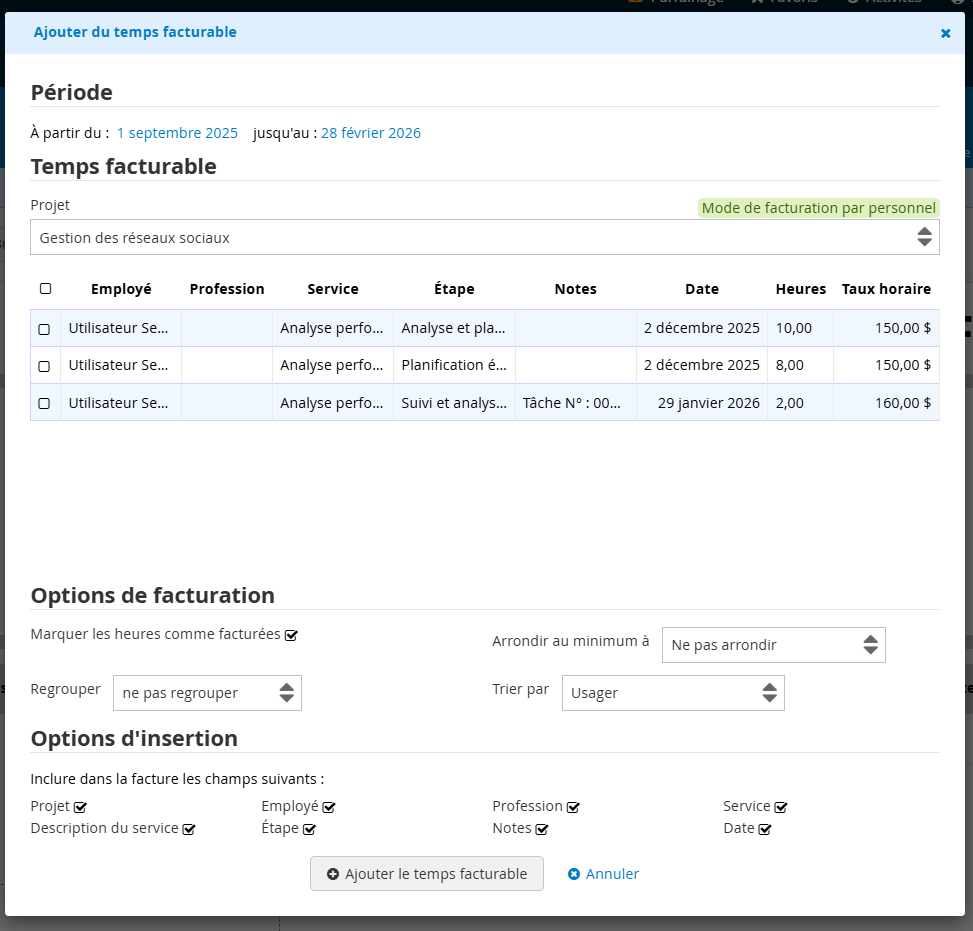Image resolution: width=973 pixels, height=931 pixels.
Task: Click 'Ajouter le temps facturable' button
Action: click(x=426, y=874)
